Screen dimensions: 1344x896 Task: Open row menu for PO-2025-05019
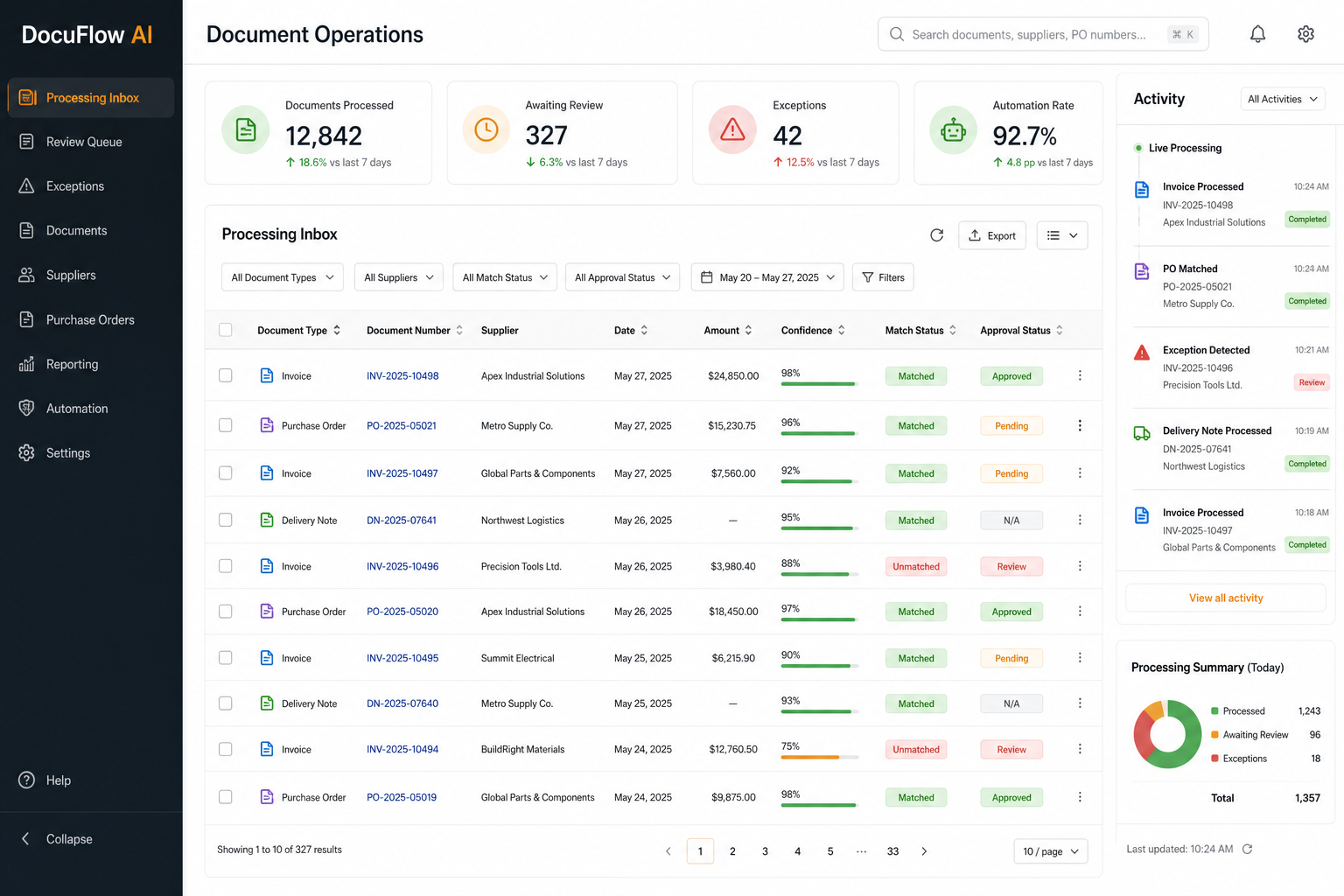point(1080,797)
